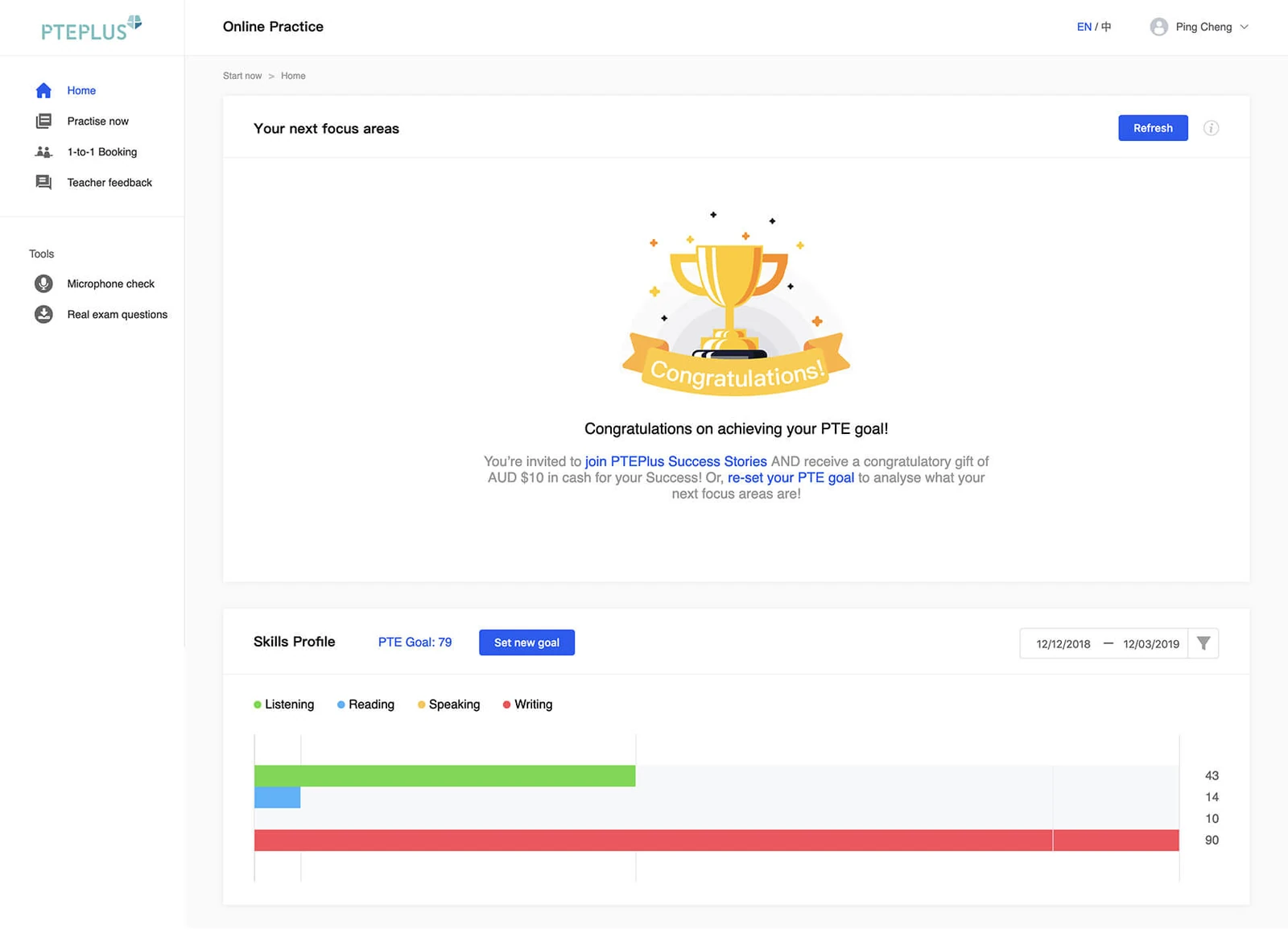
Task: Click the user avatar icon
Action: click(1158, 27)
